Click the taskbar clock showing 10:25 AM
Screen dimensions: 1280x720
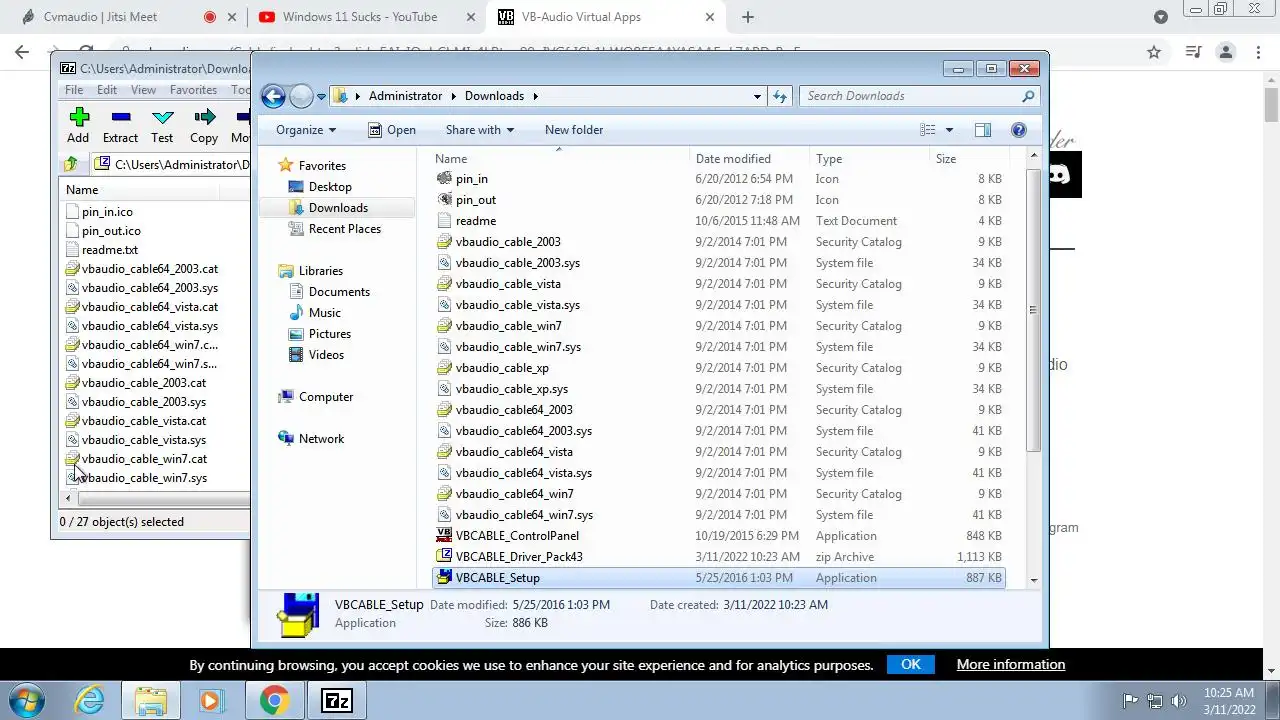1230,701
